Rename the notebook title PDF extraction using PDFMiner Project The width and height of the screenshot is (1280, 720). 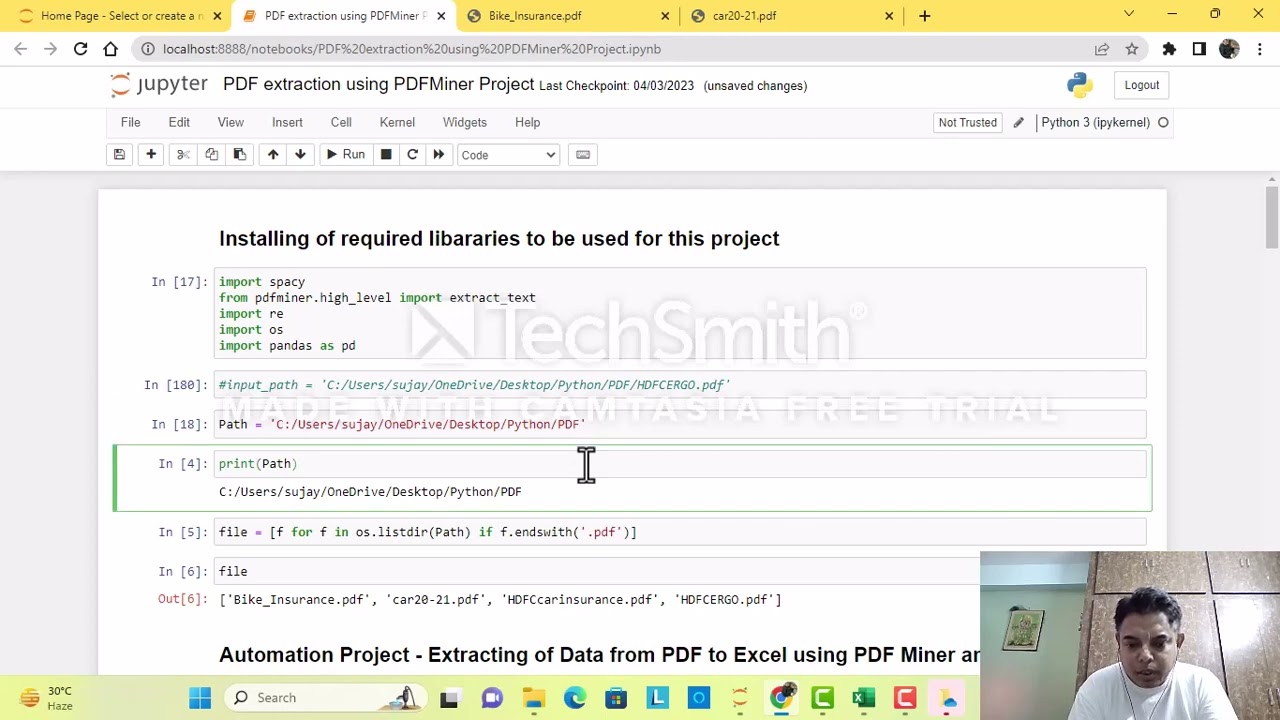point(378,84)
